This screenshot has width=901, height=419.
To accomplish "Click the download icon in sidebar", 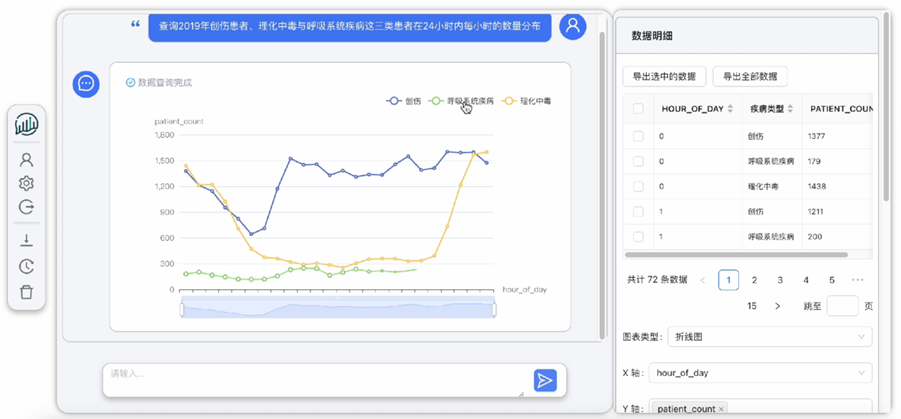I will pyautogui.click(x=27, y=240).
